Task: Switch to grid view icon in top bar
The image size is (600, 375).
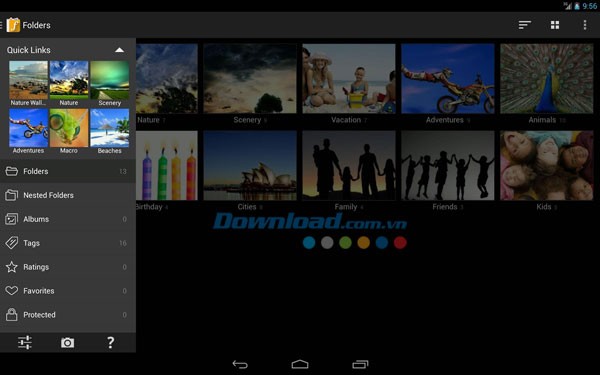Action: (x=555, y=25)
